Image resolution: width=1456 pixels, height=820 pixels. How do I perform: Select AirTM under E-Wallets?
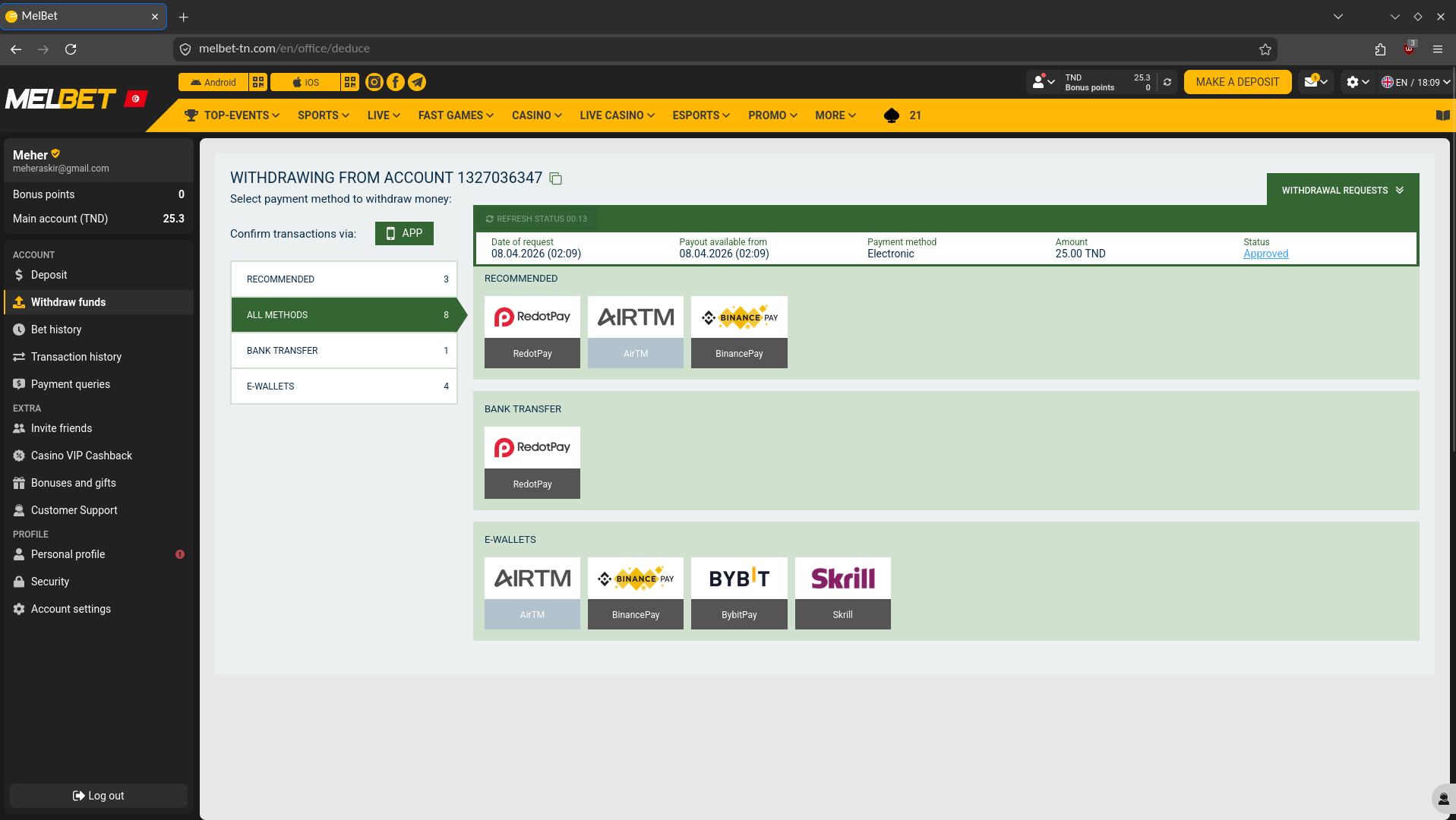[532, 593]
